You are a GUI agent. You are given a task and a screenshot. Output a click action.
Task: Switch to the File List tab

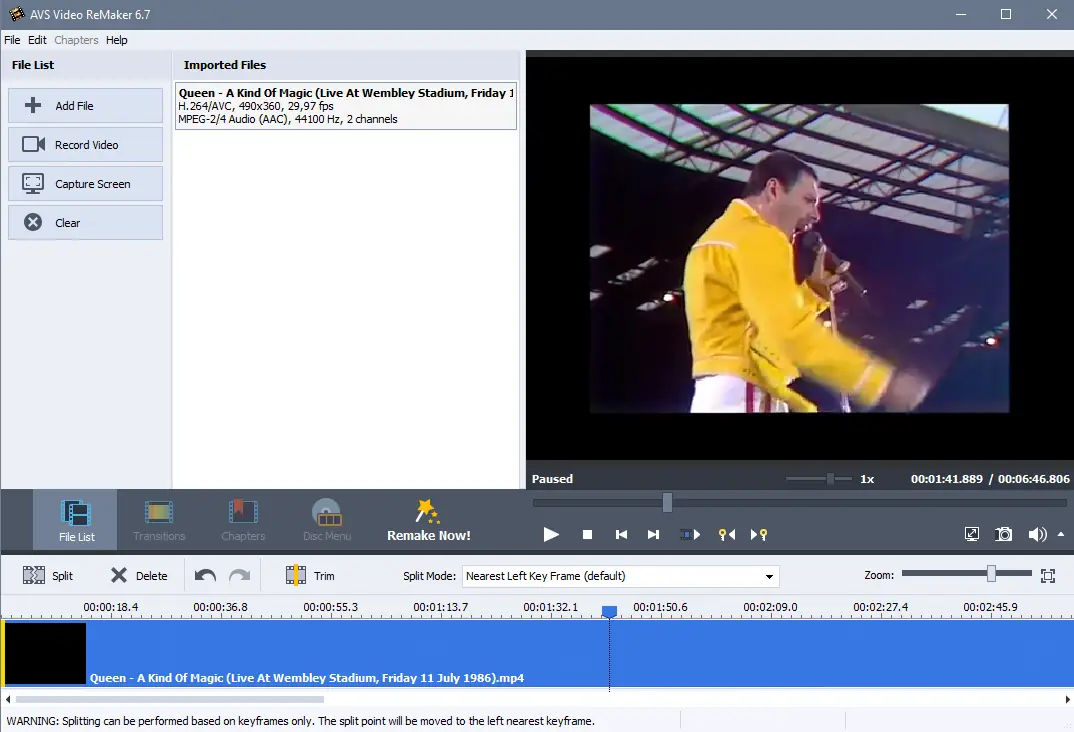[75, 520]
